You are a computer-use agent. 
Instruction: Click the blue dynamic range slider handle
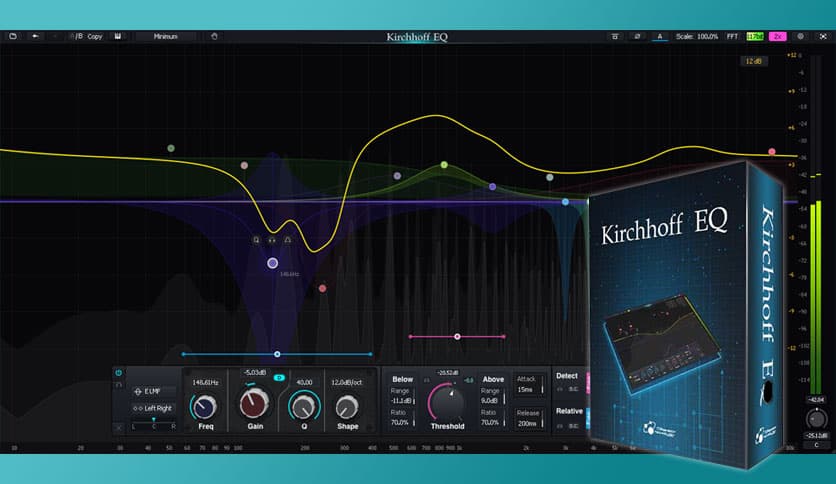tap(277, 354)
